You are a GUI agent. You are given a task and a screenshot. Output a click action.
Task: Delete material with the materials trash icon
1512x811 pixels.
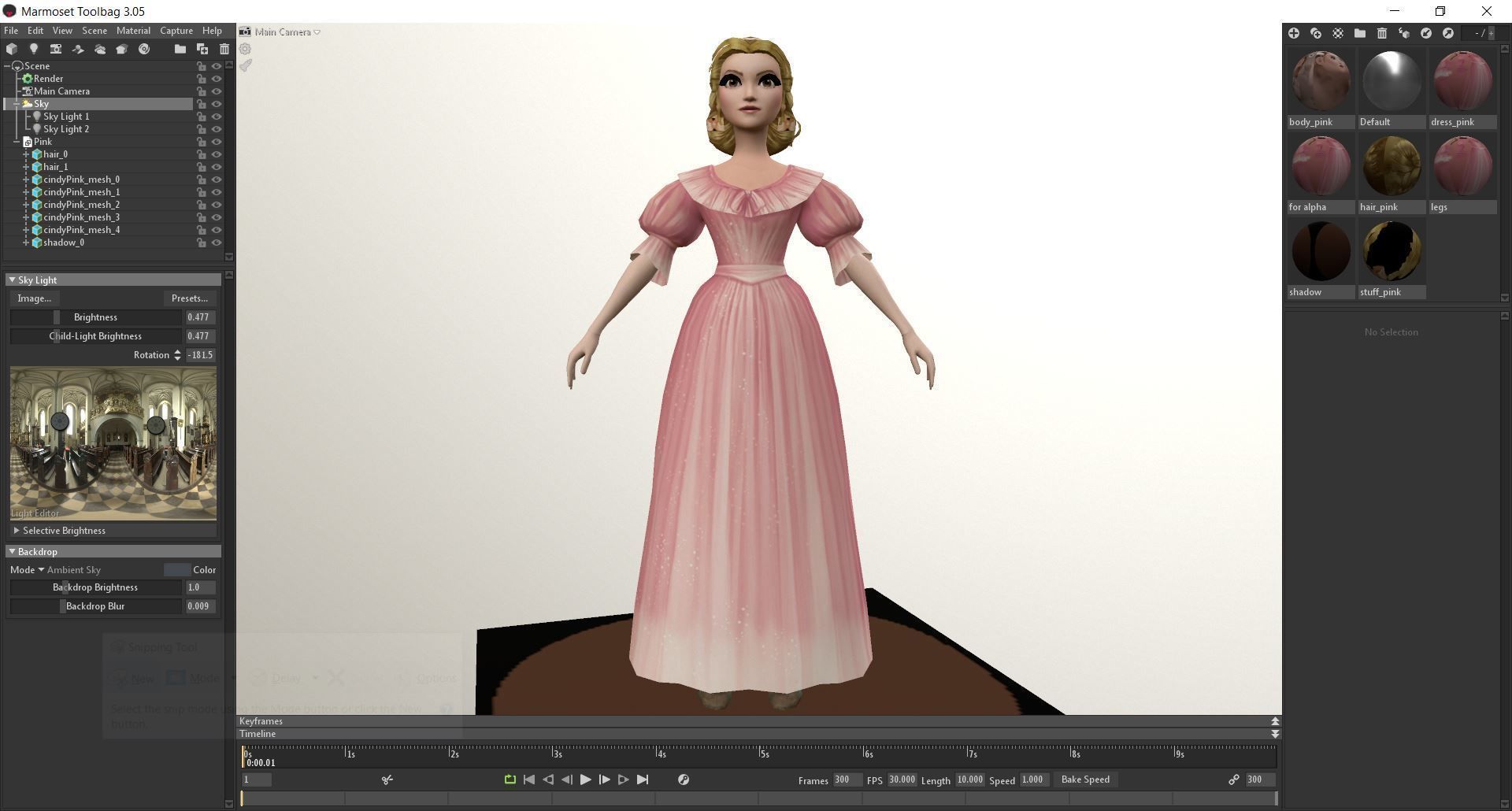tap(1382, 33)
